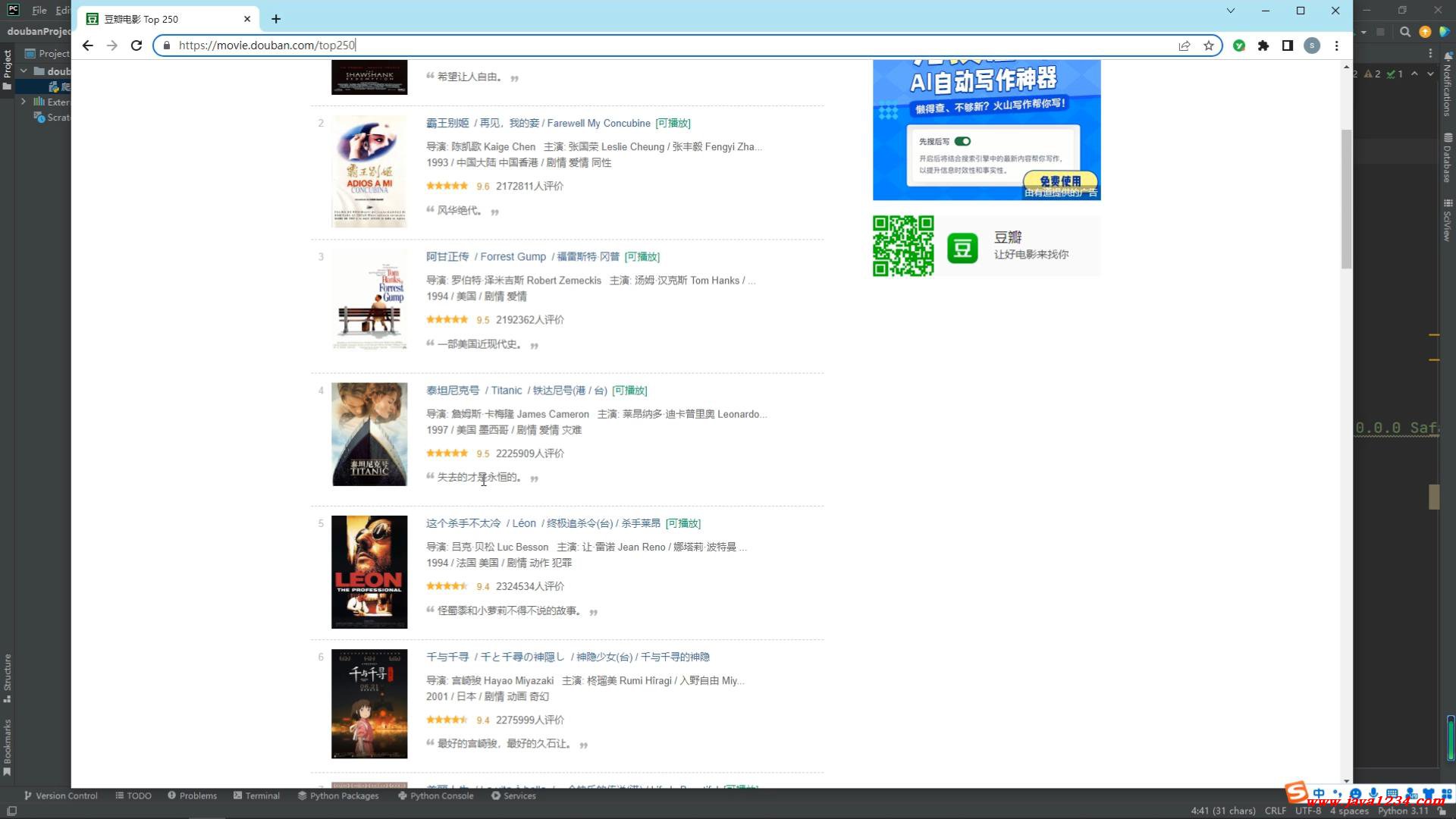Click the green 豆 Douban app icon
Screen dimensions: 1456x819
pos(962,248)
